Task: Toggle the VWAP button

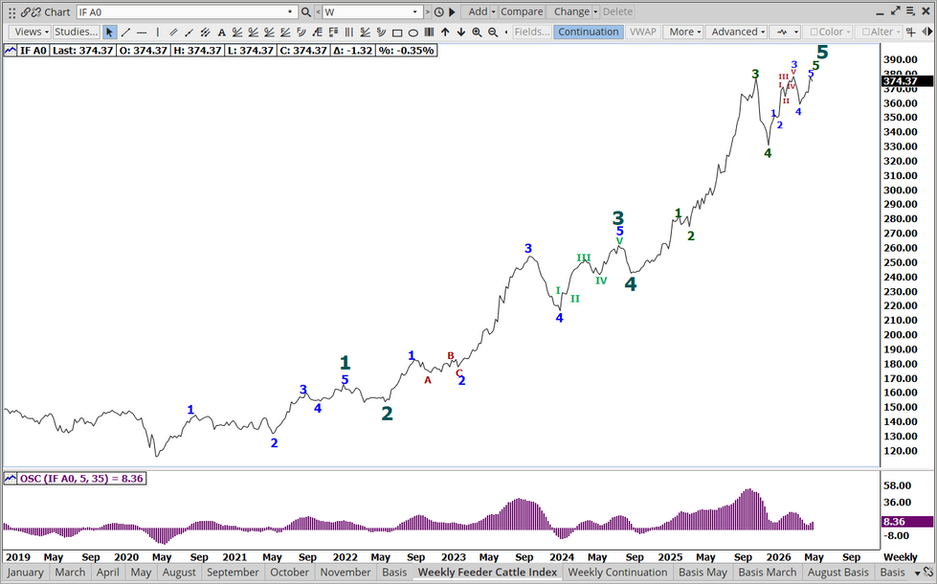Action: tap(643, 32)
